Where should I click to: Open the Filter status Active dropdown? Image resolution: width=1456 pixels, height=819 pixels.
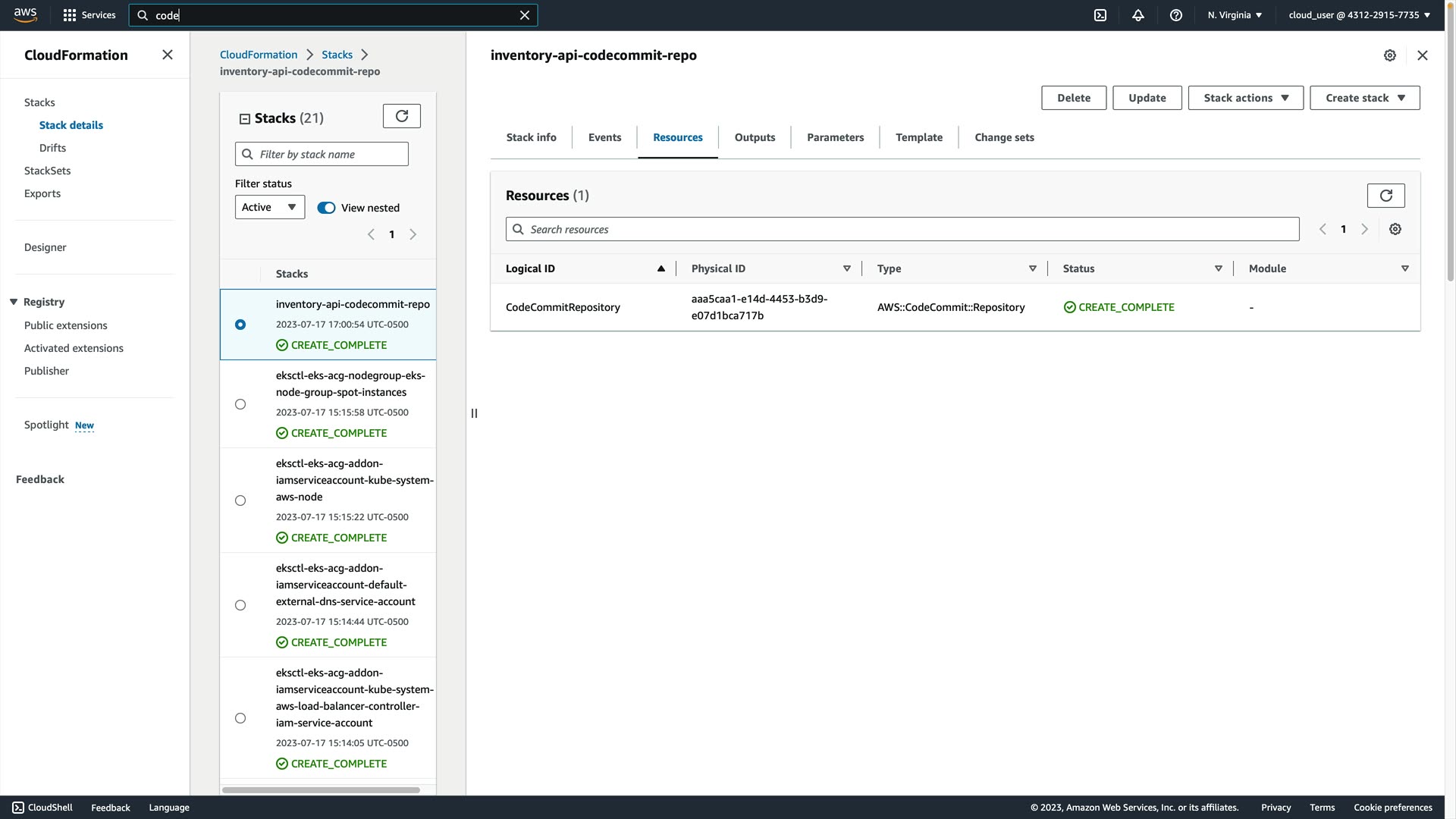tap(269, 207)
